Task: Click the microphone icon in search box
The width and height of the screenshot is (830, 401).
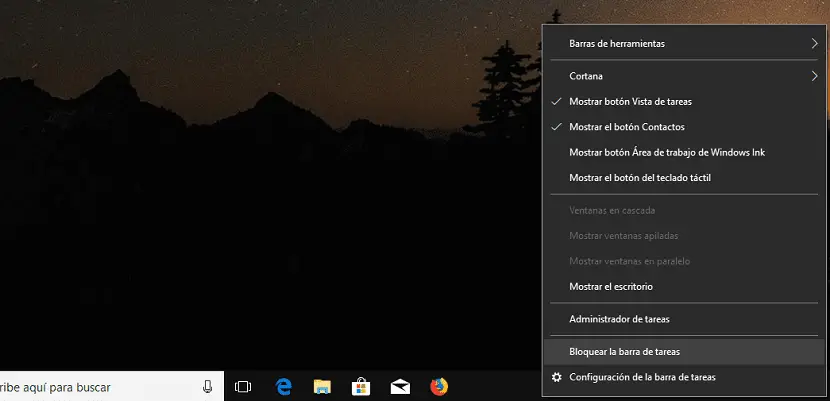Action: pos(207,387)
